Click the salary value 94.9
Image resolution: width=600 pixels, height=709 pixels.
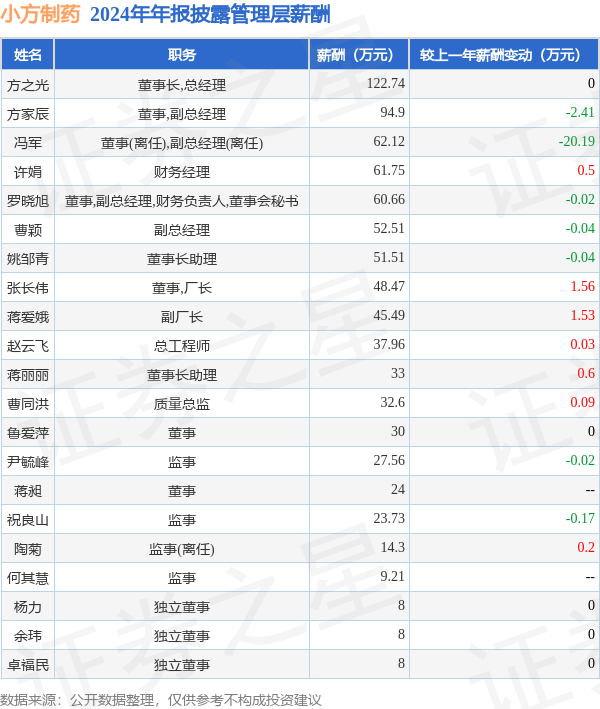click(392, 113)
